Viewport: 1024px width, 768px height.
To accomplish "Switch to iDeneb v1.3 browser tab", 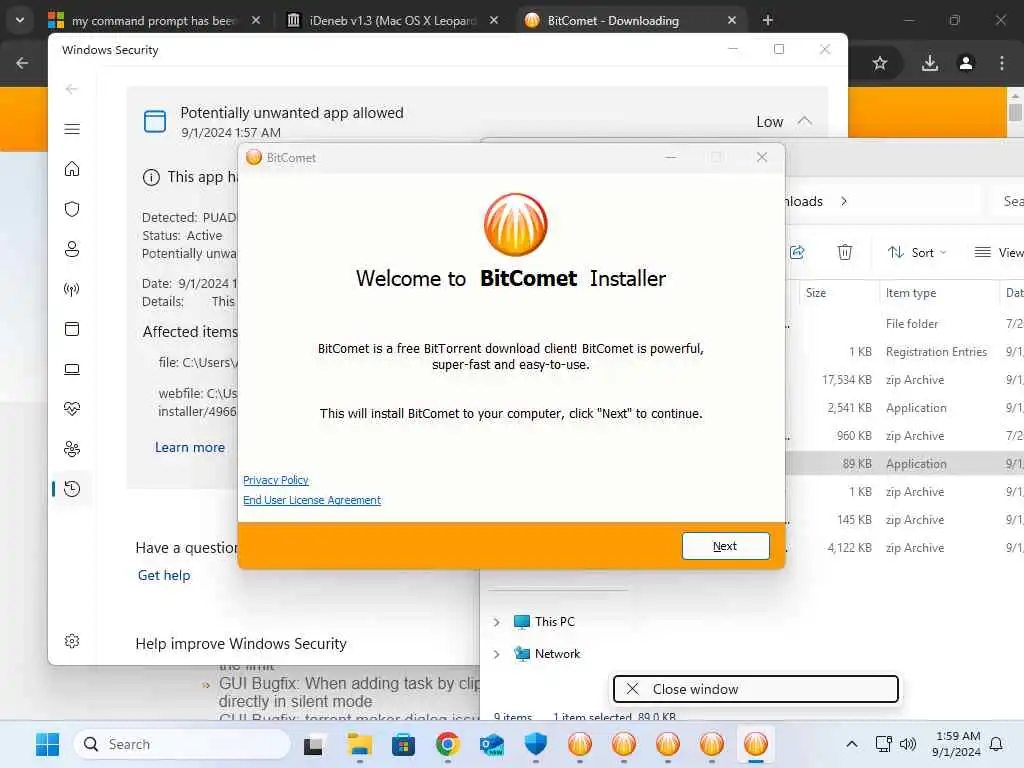I will tap(392, 20).
